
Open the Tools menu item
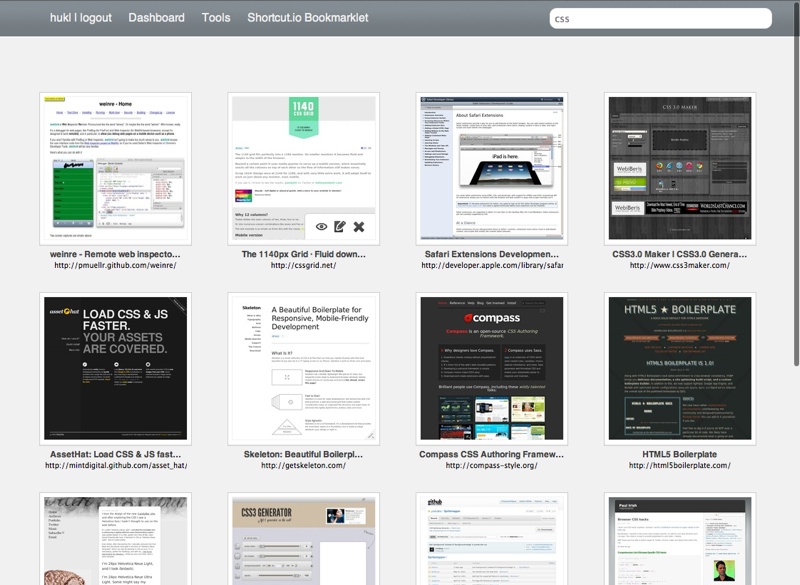(216, 18)
